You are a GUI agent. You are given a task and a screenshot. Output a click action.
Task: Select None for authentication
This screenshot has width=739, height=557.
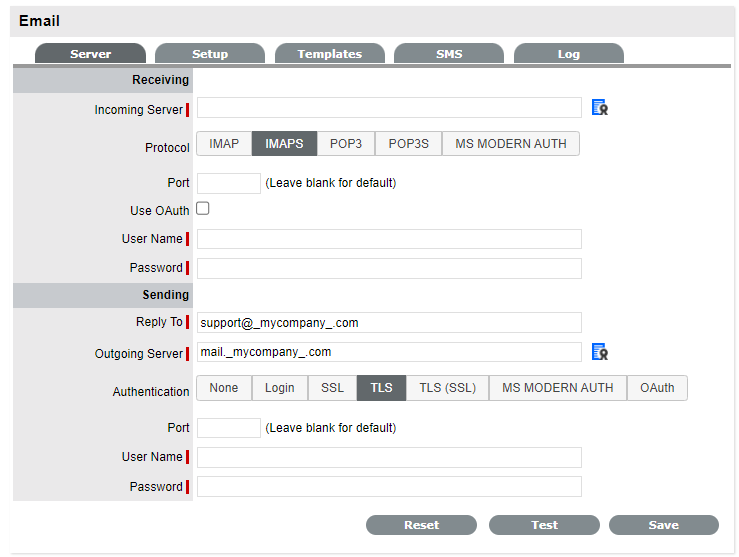pos(224,388)
